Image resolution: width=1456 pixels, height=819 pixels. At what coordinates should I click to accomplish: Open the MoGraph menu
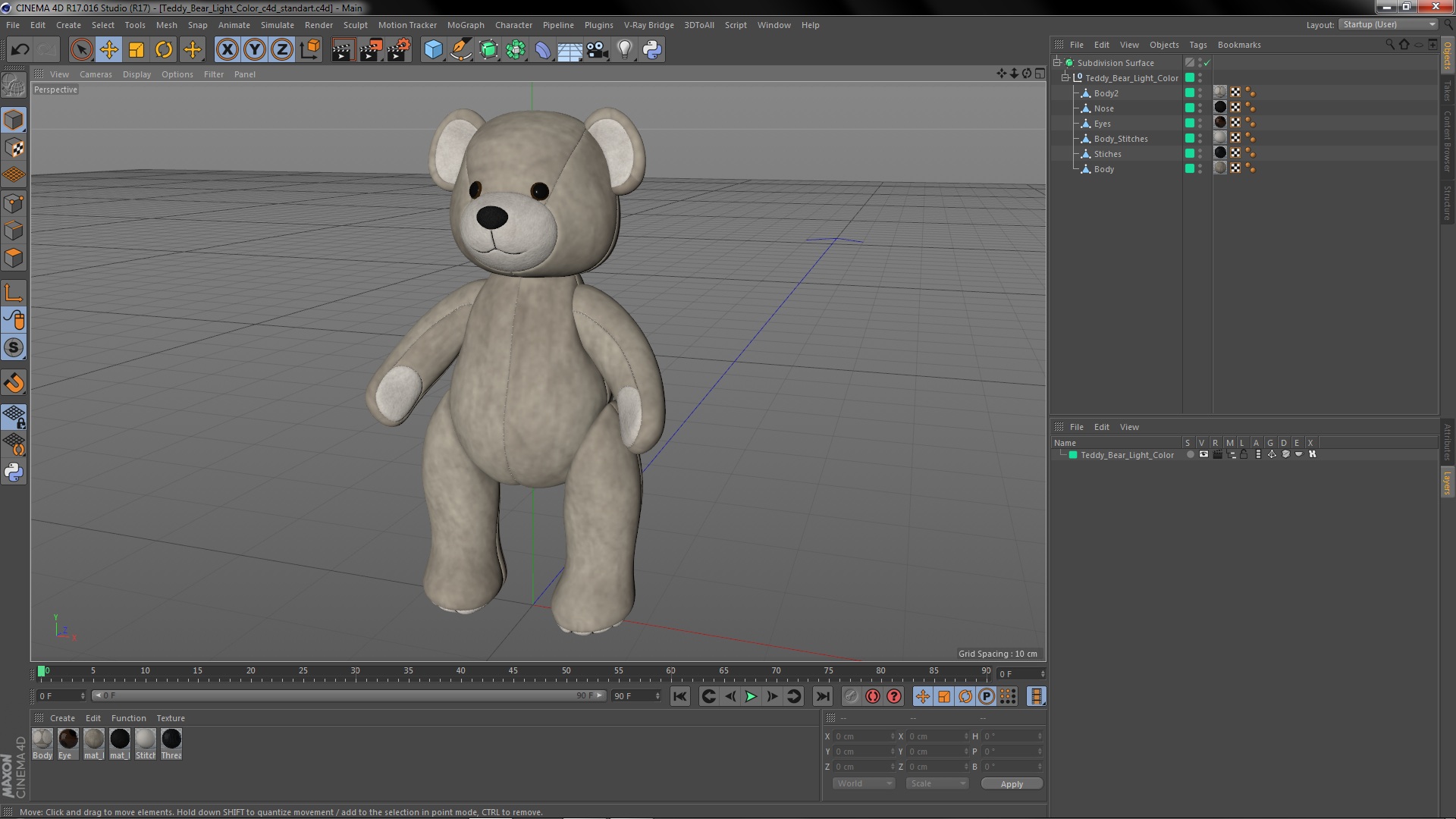coord(465,25)
